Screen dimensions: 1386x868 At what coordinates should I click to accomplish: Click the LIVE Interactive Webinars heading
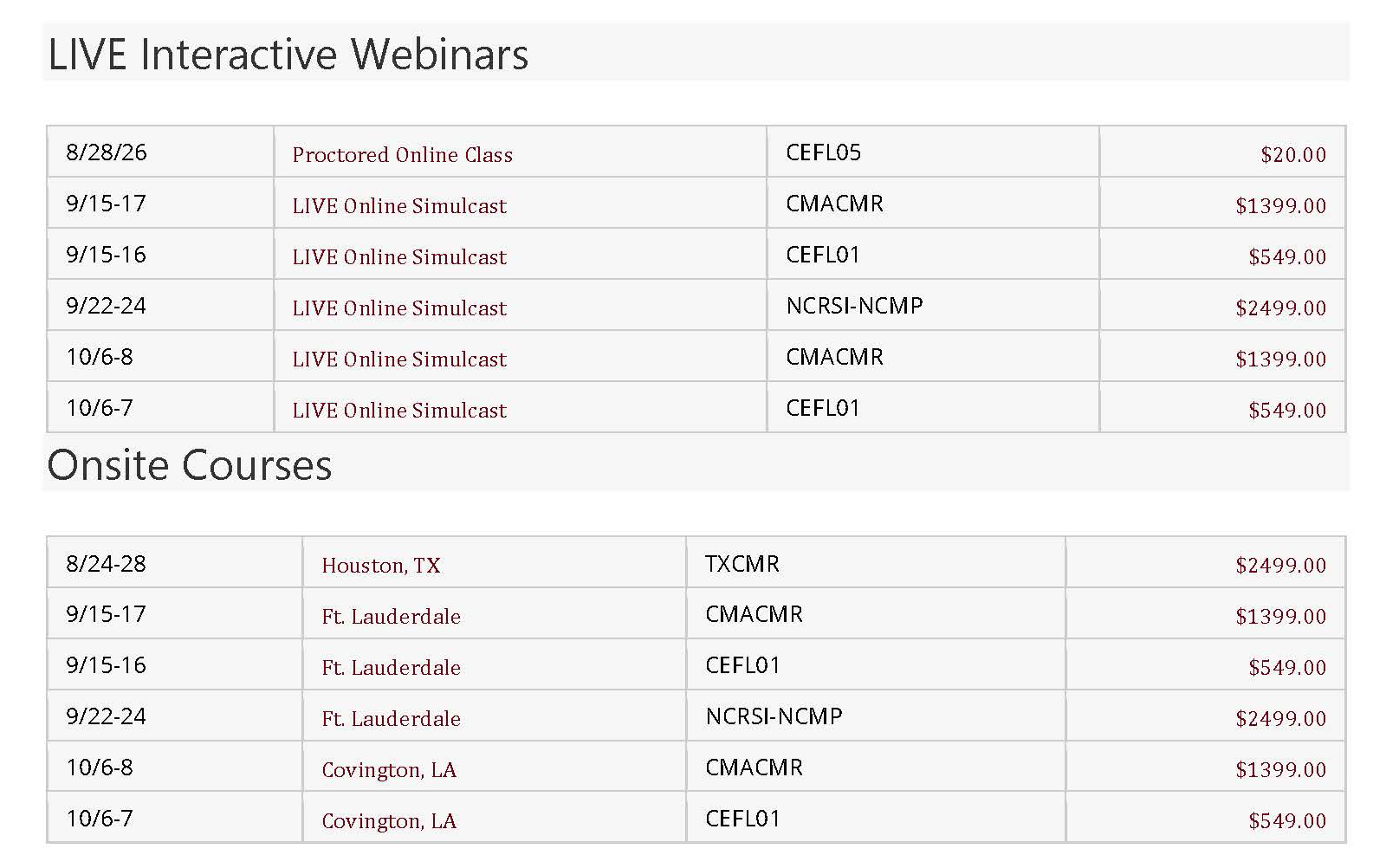coord(288,54)
